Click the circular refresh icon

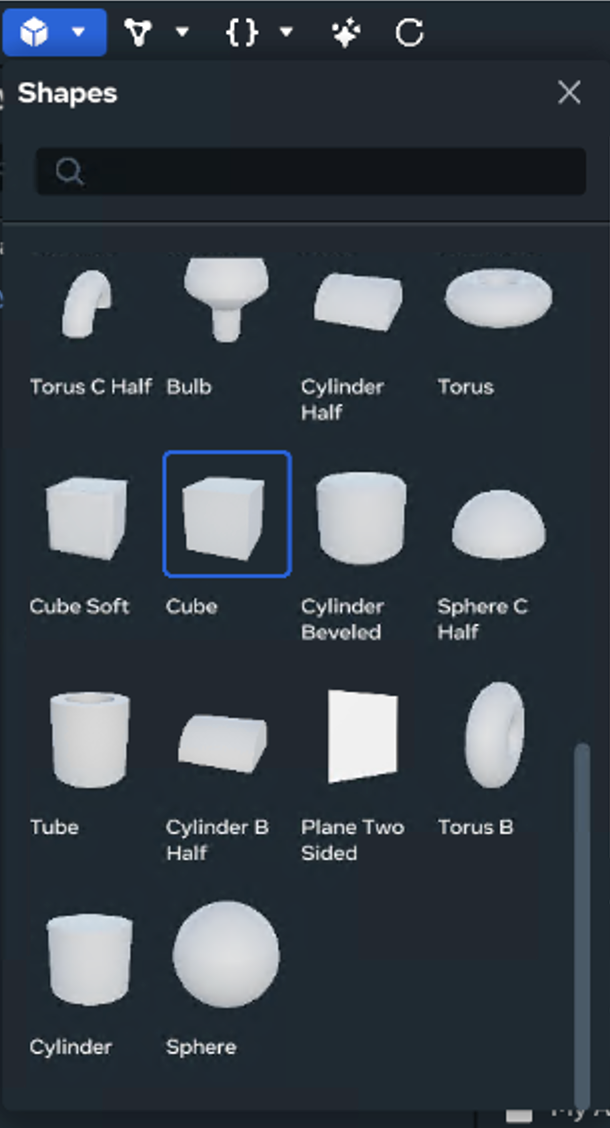[410, 32]
